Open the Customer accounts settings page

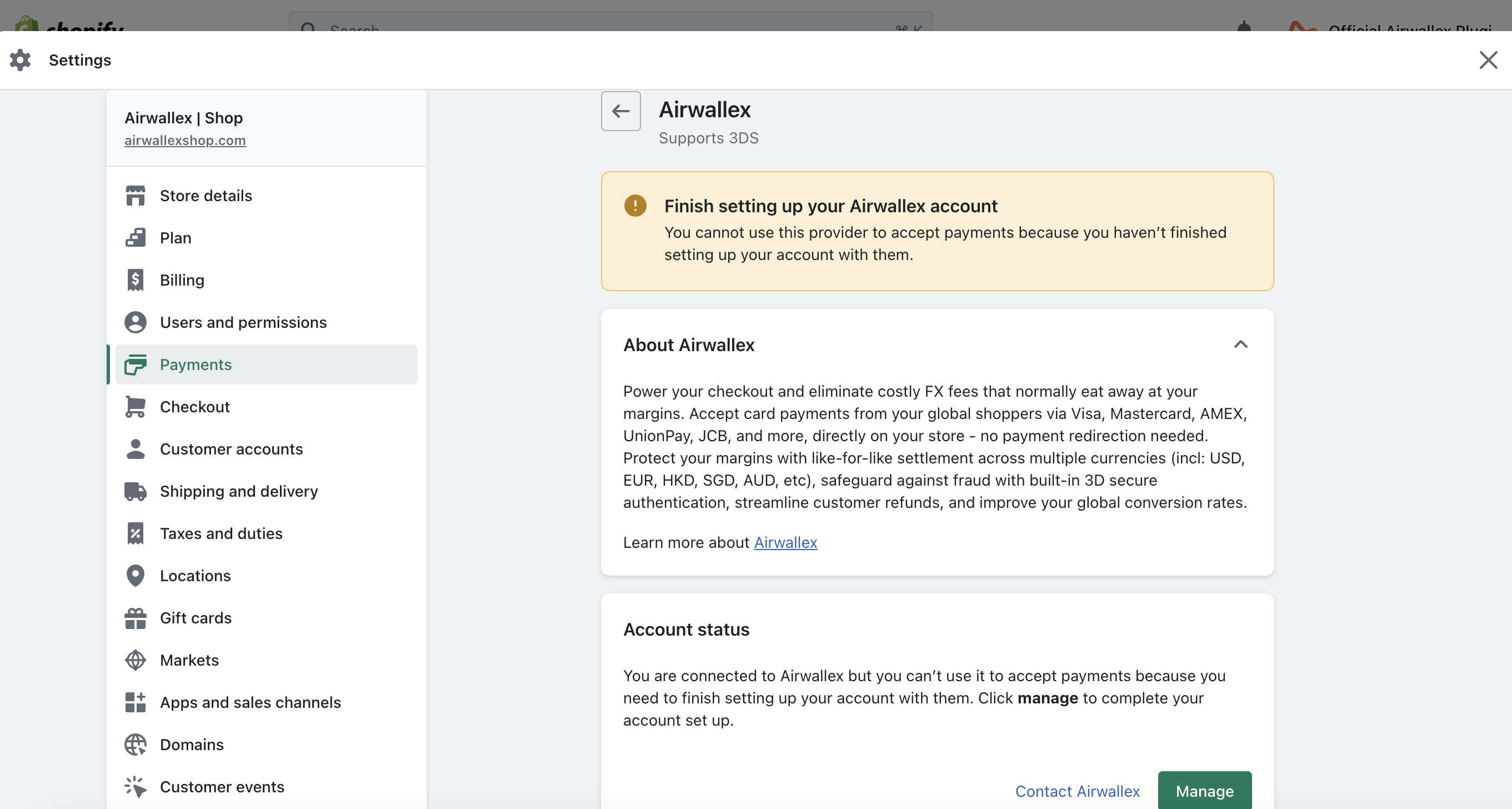(x=231, y=449)
